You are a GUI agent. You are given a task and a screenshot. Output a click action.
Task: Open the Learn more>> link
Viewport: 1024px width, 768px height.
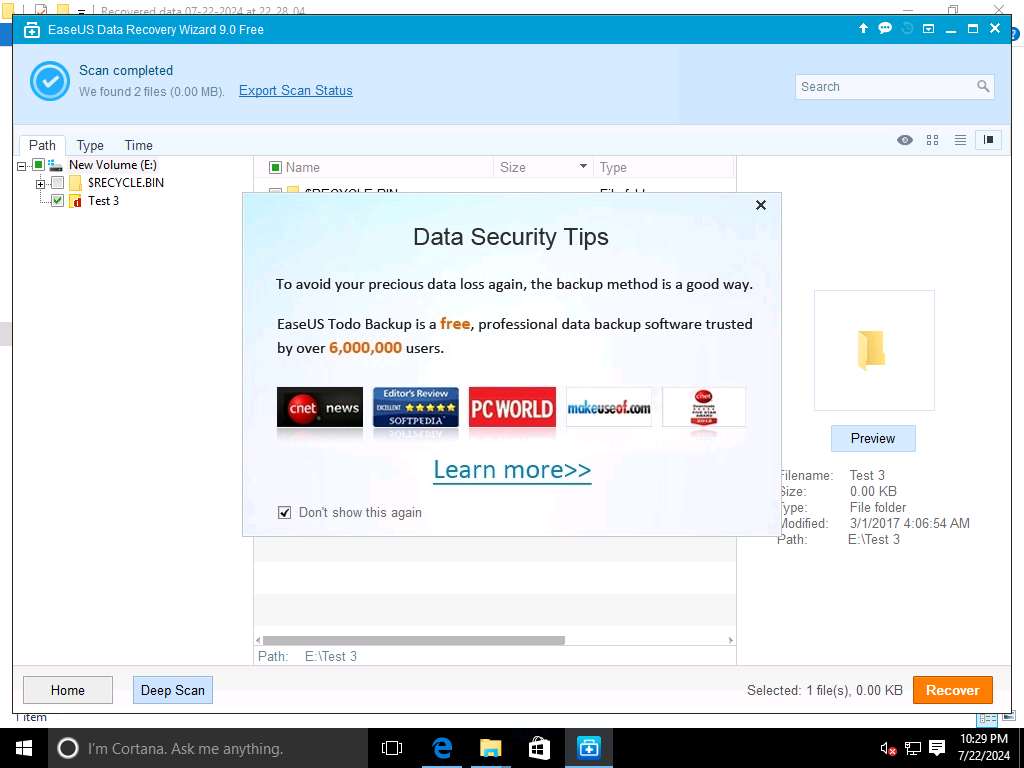(512, 470)
